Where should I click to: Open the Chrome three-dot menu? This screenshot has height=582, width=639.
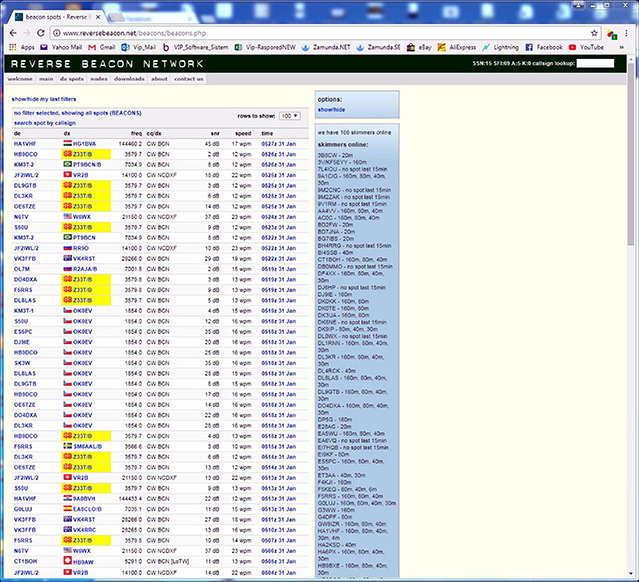click(x=629, y=33)
